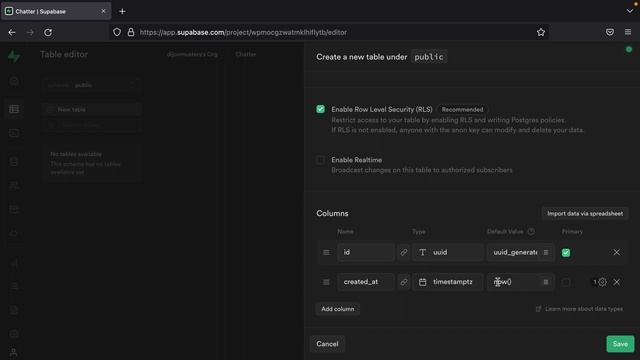Image resolution: width=640 pixels, height=360 pixels.
Task: Click the foreign key link icon for id
Action: pyautogui.click(x=404, y=252)
